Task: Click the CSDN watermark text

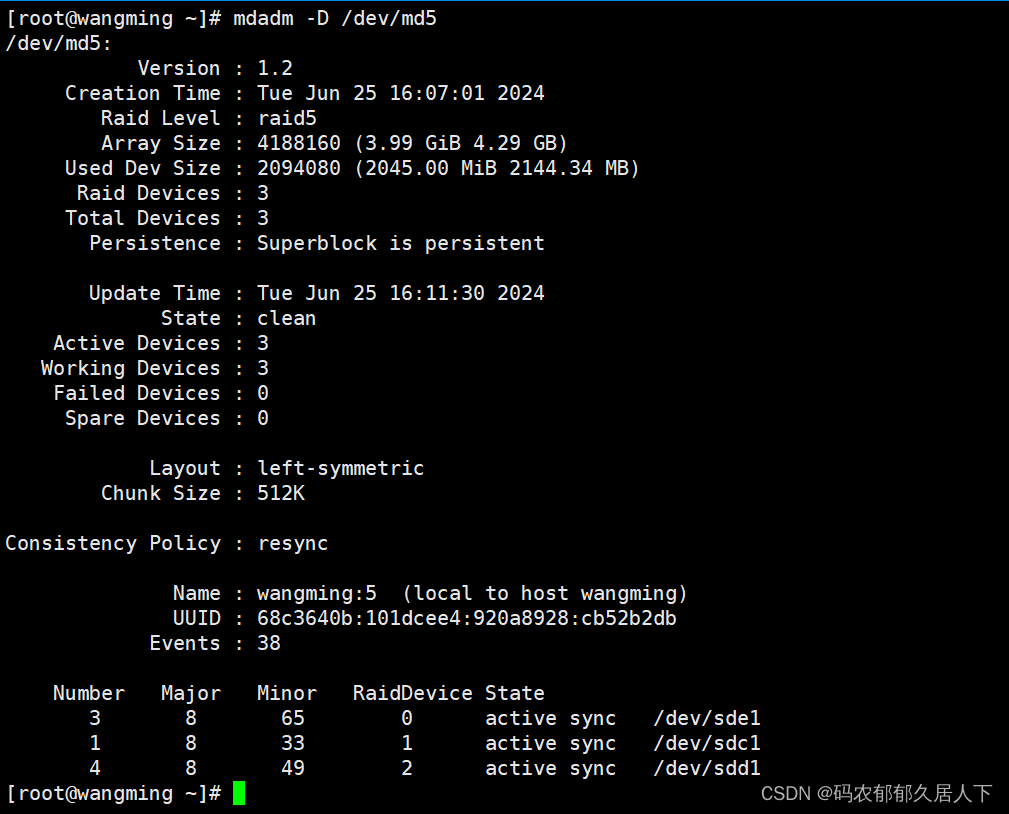Action: pos(875,793)
